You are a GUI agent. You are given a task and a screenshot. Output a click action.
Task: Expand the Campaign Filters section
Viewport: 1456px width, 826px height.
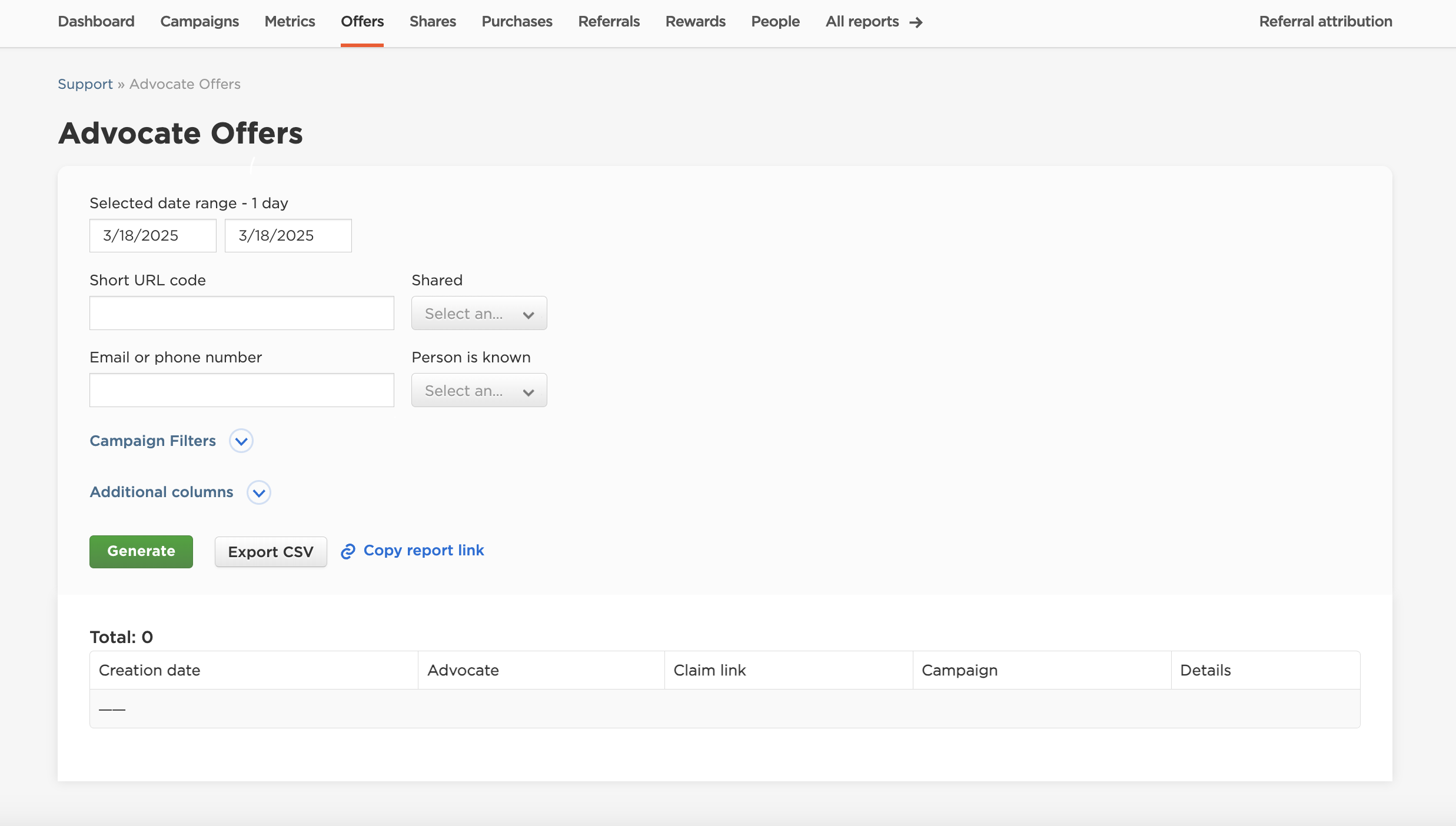pyautogui.click(x=152, y=441)
